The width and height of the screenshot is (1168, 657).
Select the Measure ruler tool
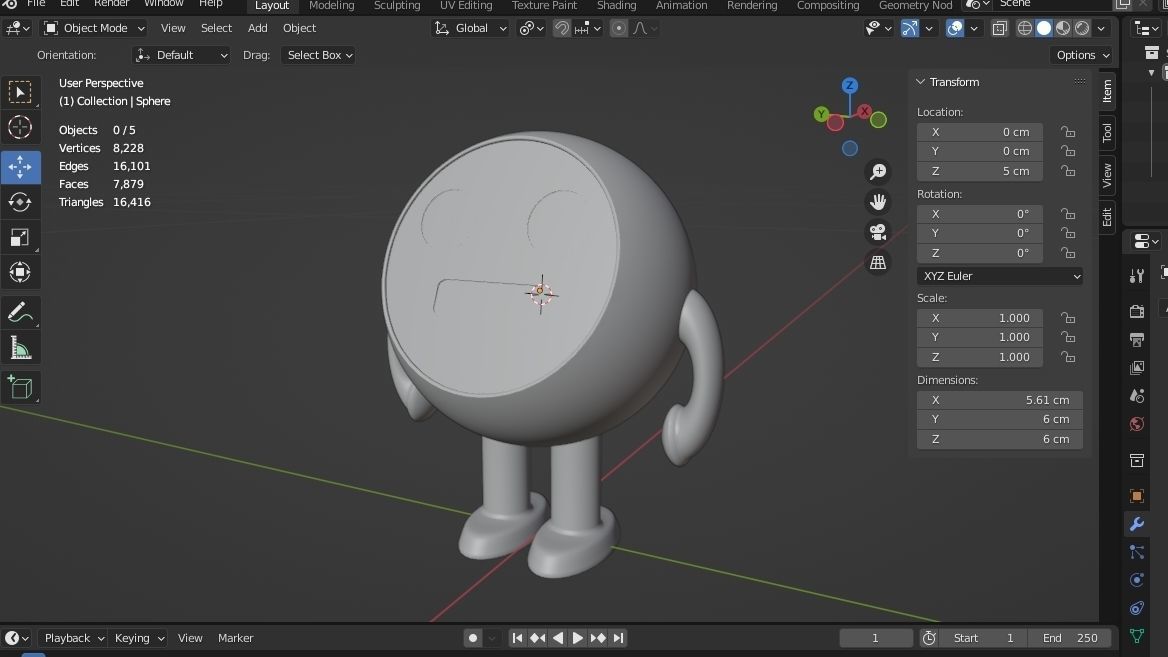(x=20, y=348)
